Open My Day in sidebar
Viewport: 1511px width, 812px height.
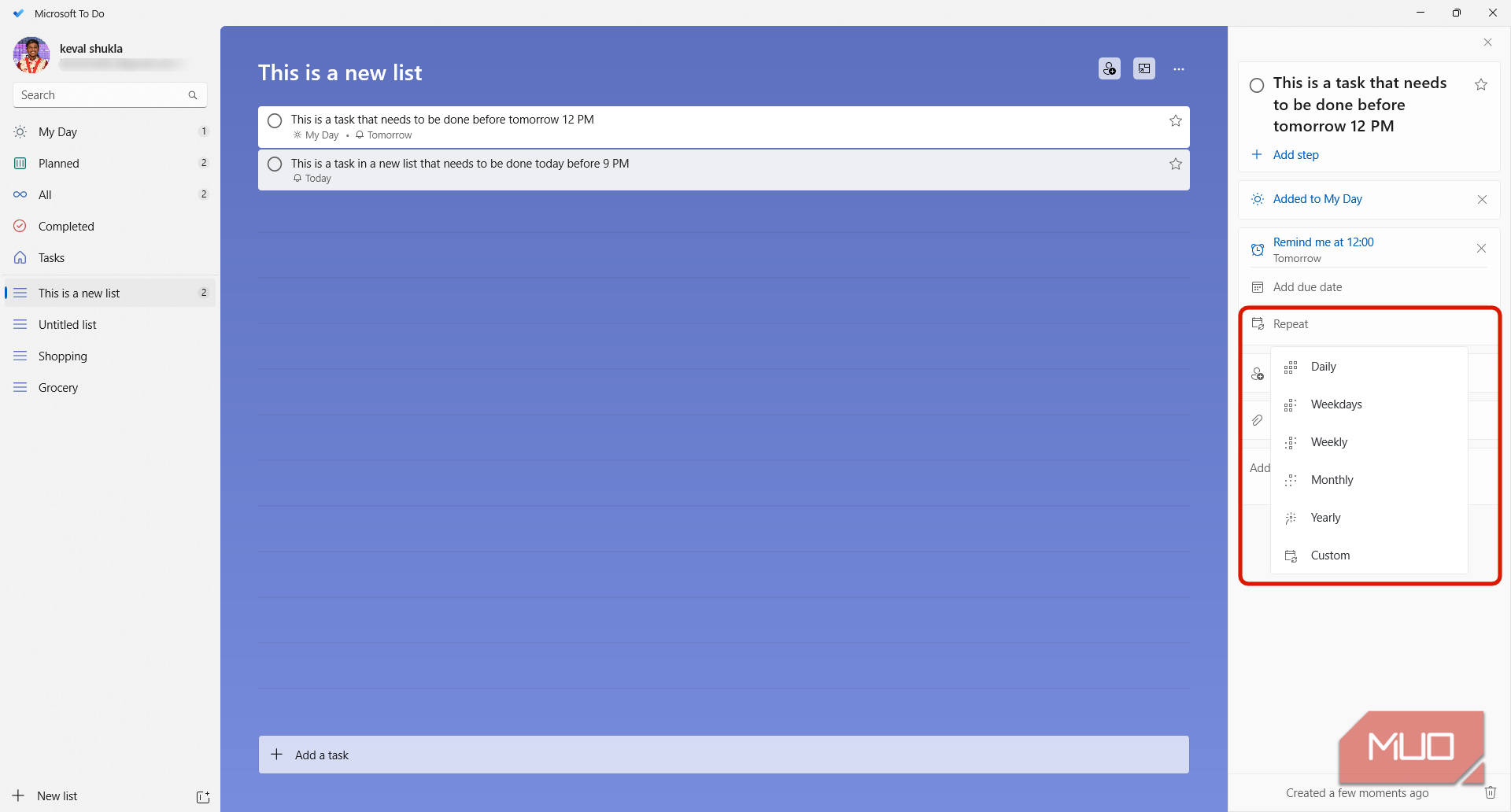(110, 132)
